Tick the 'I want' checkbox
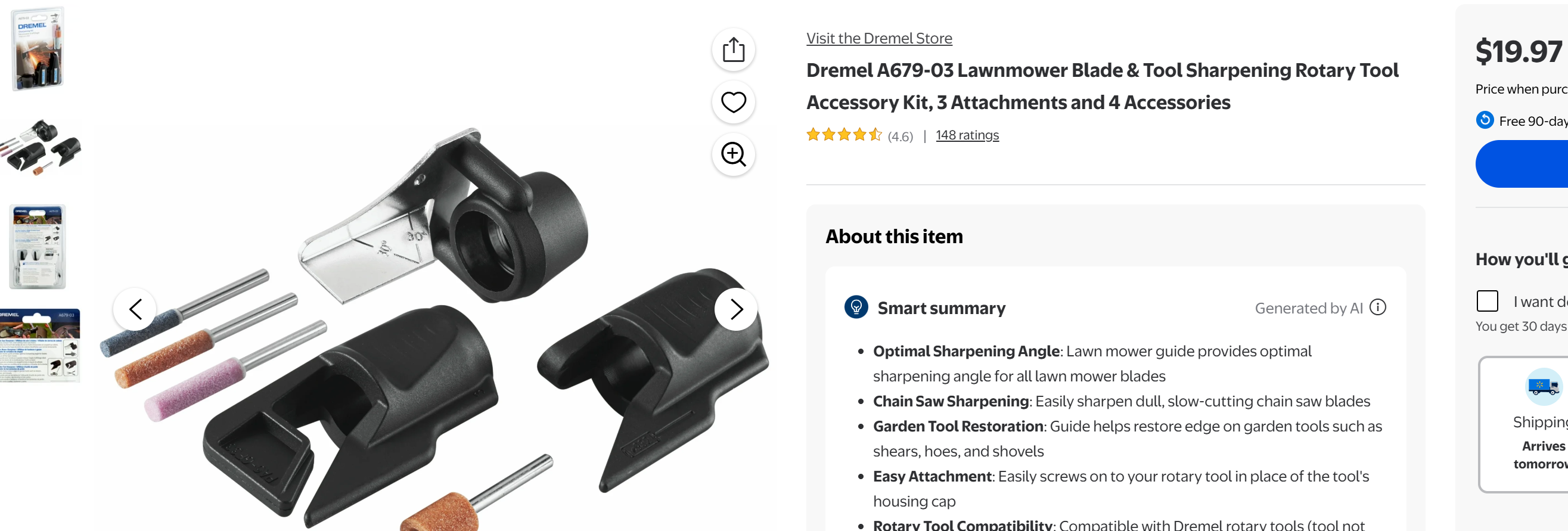1568x531 pixels. 1487,302
